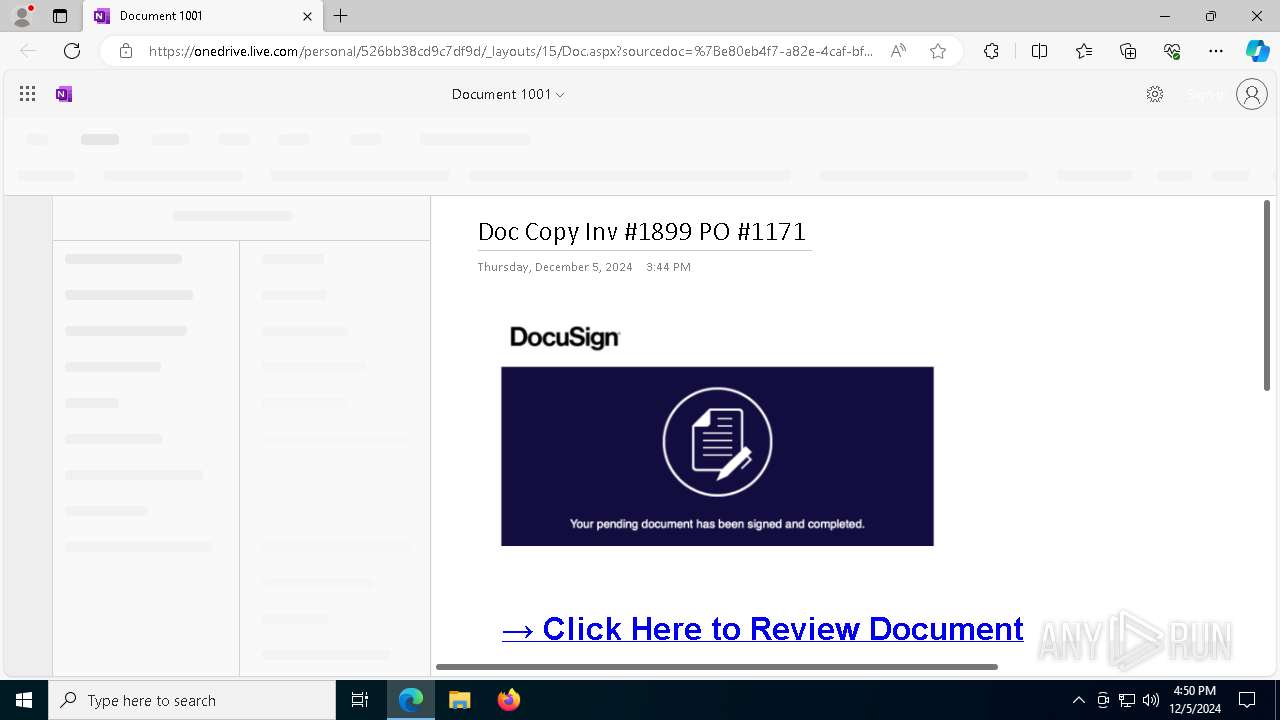Open the Favorites list icon
Screen dimensions: 1280x720
[x=1084, y=51]
